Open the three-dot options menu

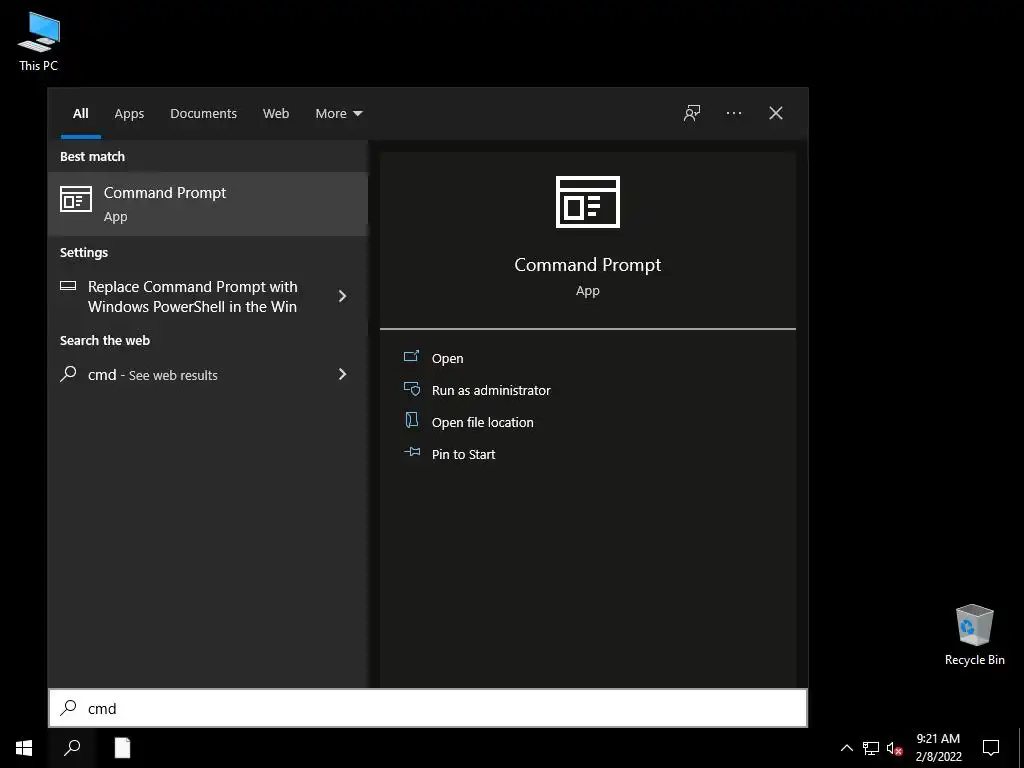[x=733, y=113]
